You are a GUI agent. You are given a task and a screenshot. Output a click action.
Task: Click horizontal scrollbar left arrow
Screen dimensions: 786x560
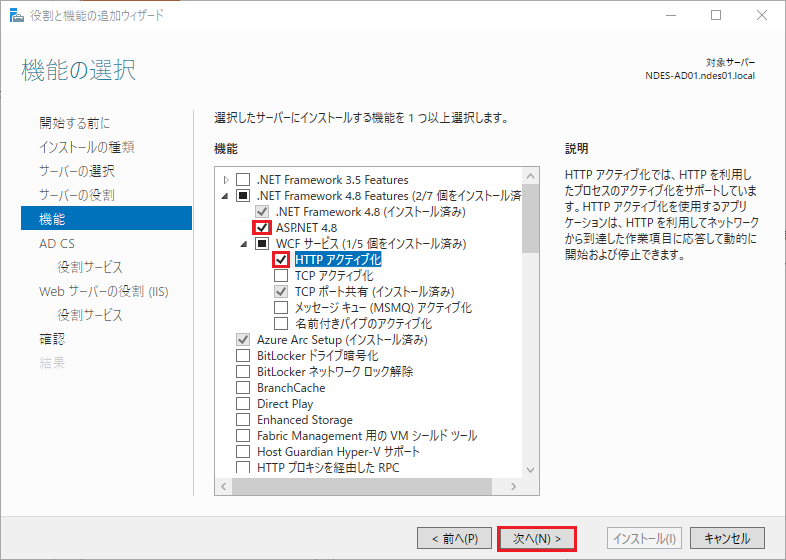224,486
